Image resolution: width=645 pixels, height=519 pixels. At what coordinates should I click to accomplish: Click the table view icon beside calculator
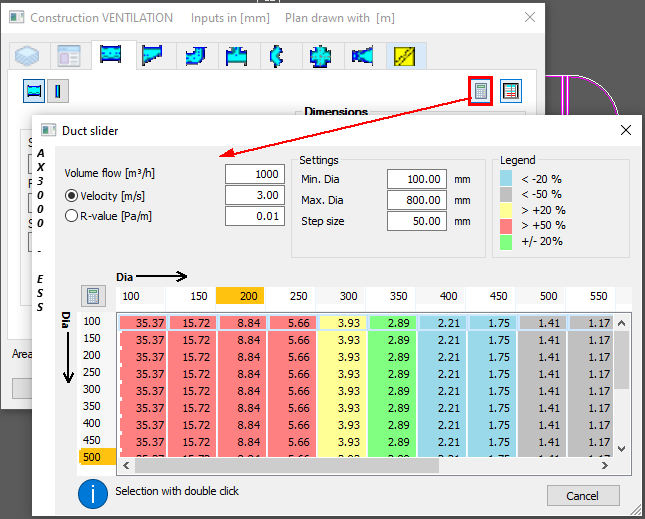click(x=511, y=91)
